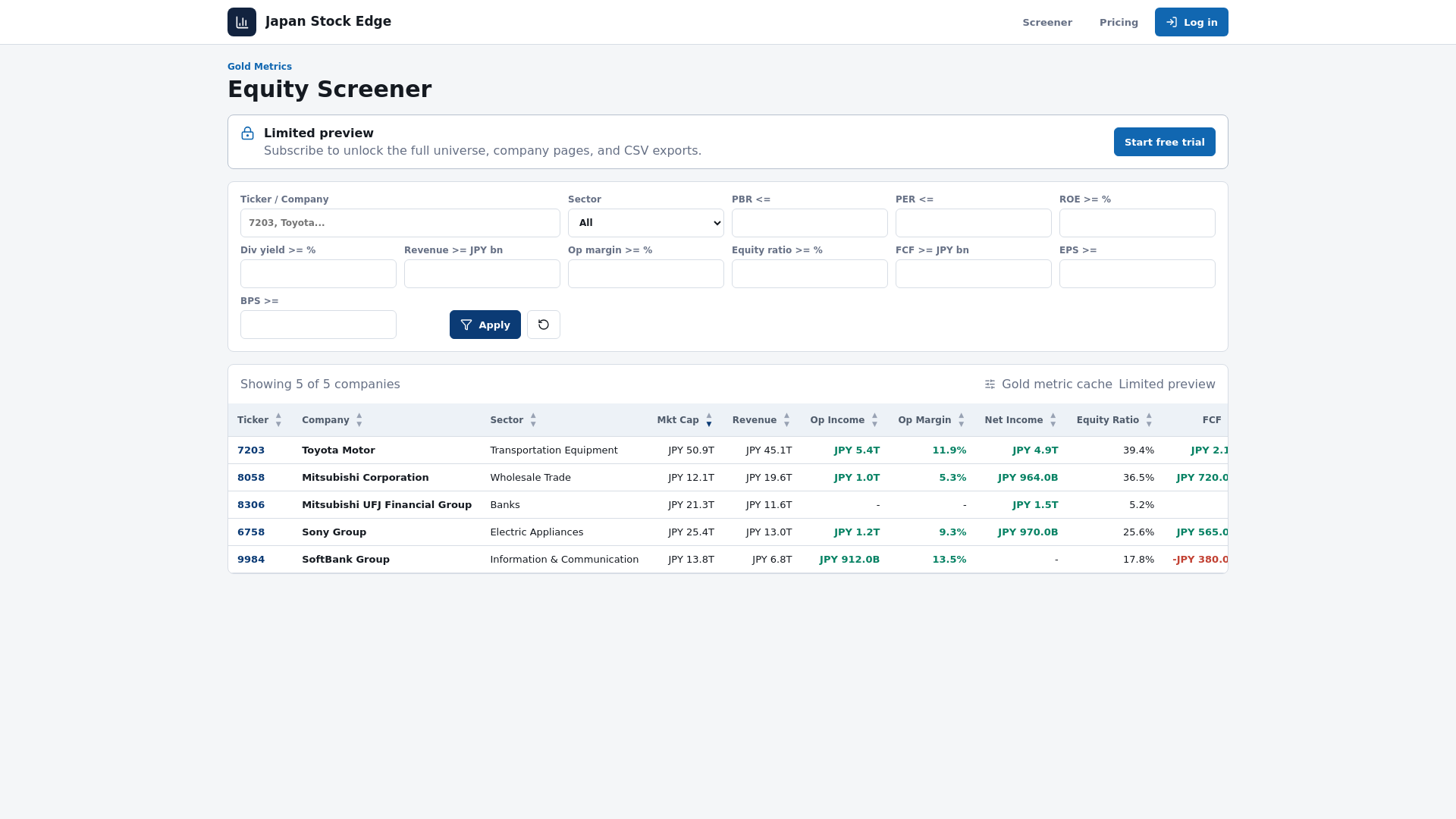
Task: Focus the FCF >= JPY bn input
Action: (x=974, y=274)
